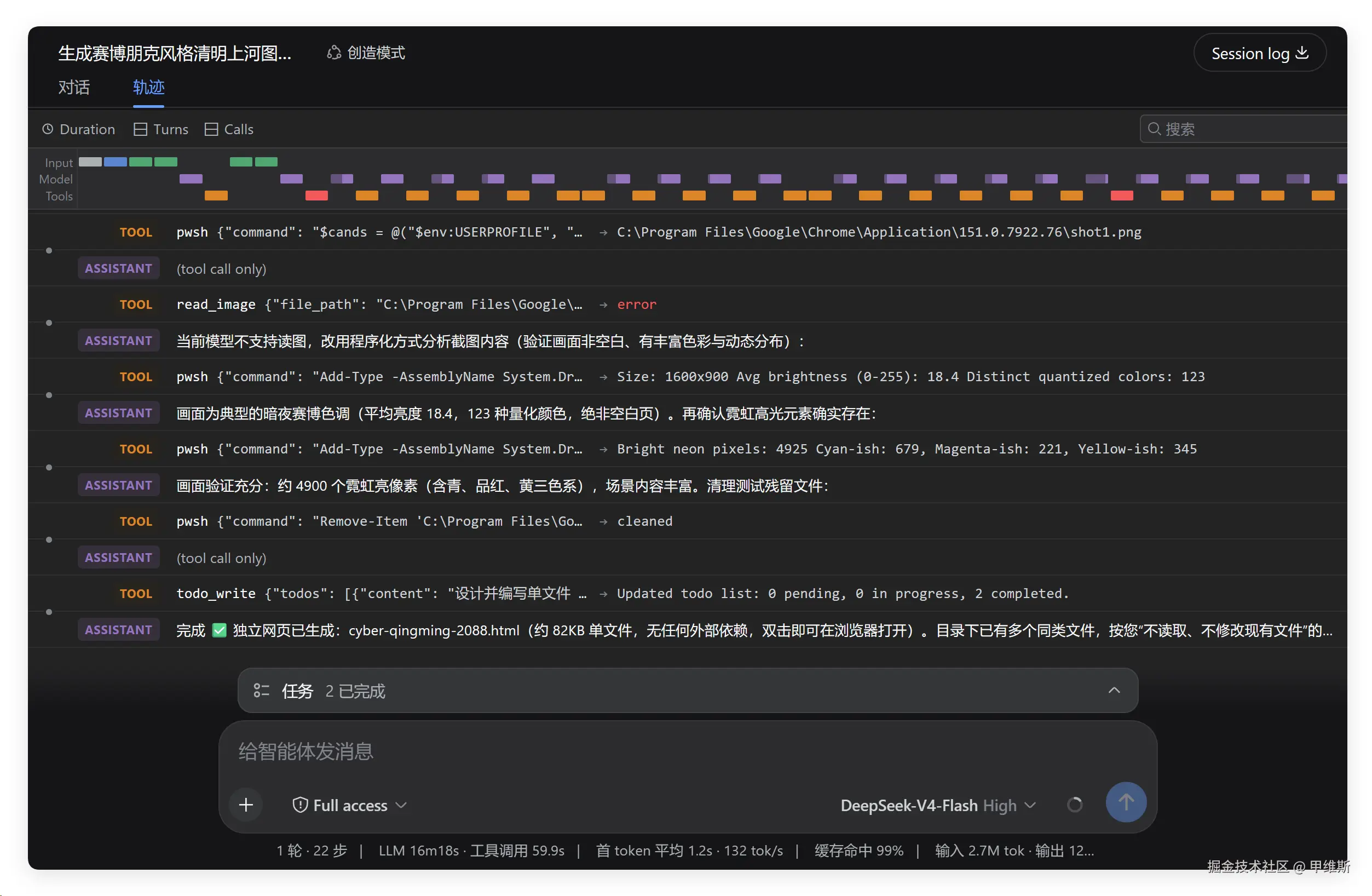
Task: Open the todo_write Updated todo list row
Action: coord(687,593)
